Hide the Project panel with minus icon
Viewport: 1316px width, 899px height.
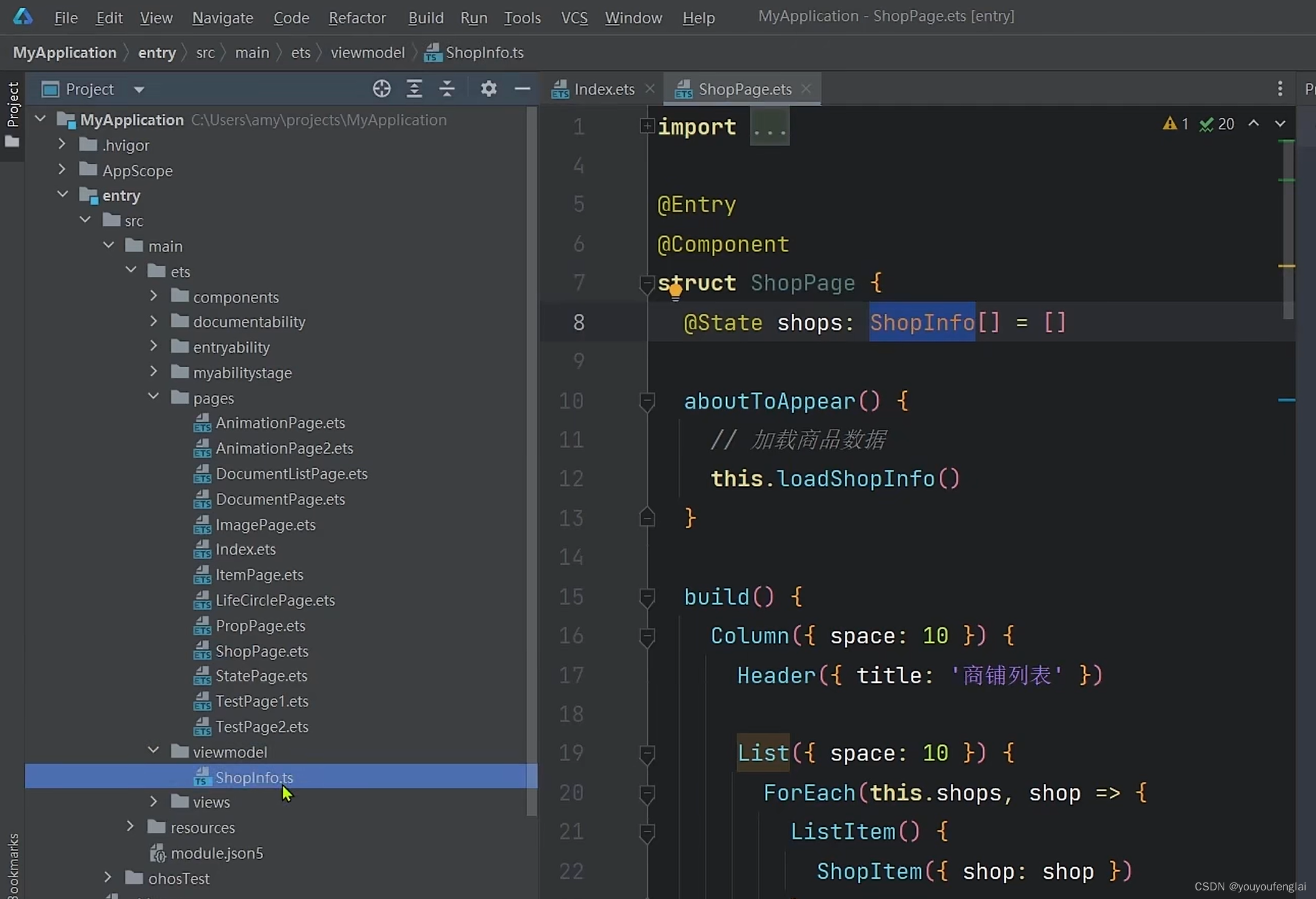click(522, 89)
